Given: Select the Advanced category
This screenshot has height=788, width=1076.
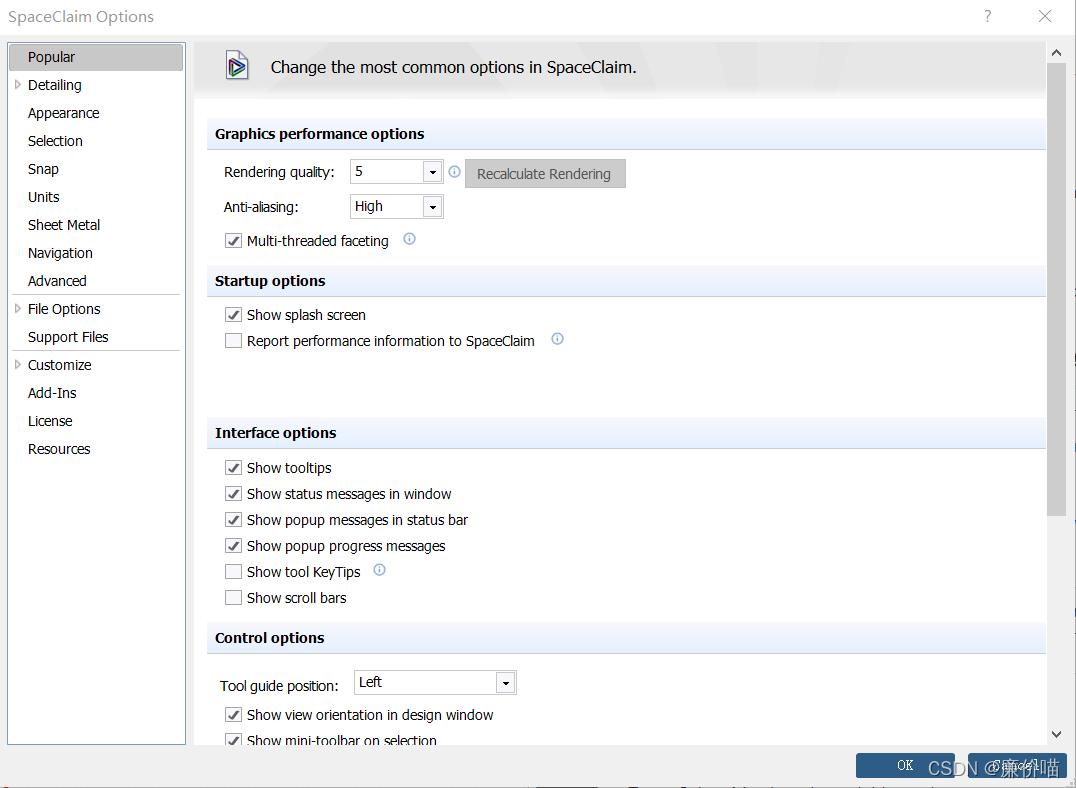Looking at the screenshot, I should coord(57,281).
